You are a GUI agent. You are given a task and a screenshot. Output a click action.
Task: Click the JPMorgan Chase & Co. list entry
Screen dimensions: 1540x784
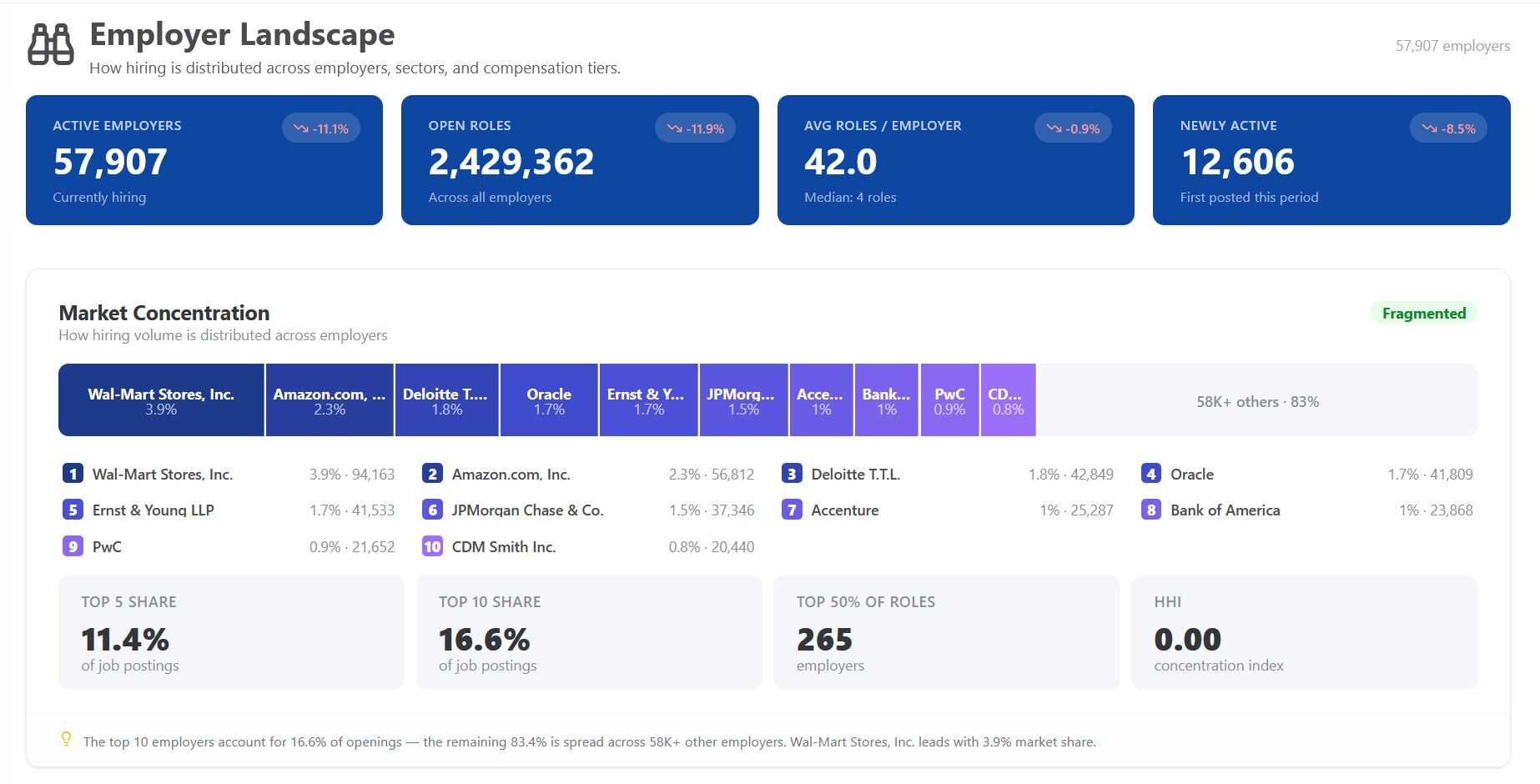[588, 510]
